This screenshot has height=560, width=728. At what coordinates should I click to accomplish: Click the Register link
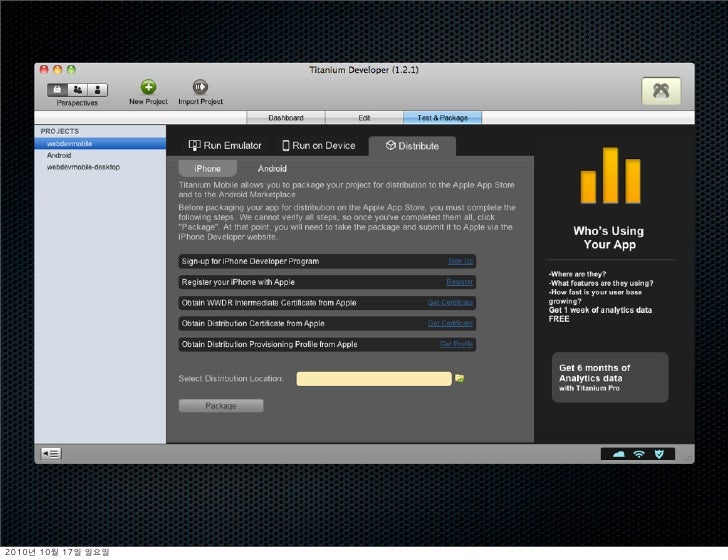tap(459, 282)
